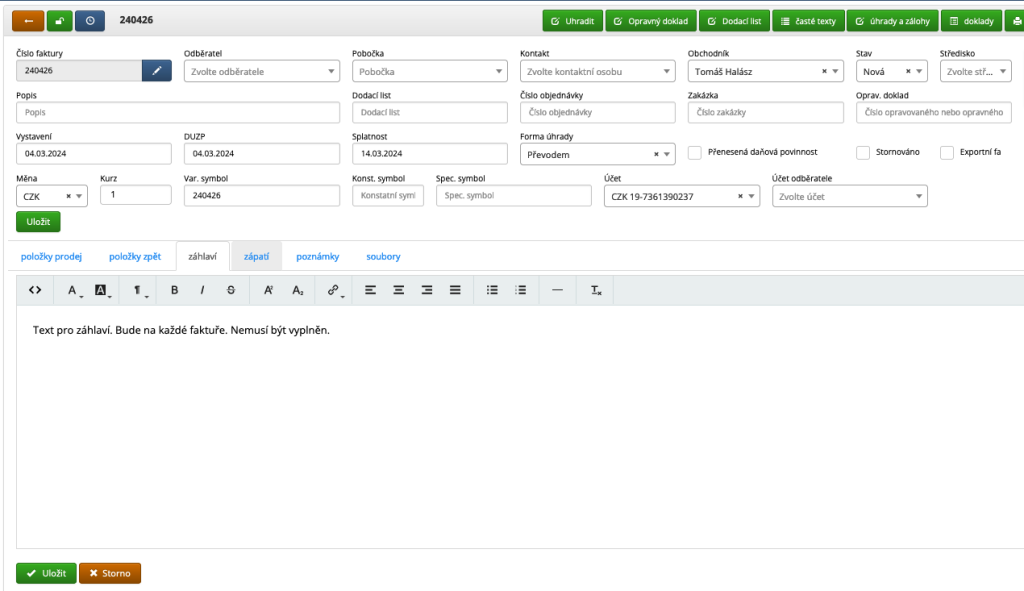Viewport: 1024px width, 591px height.
Task: Click the blue clock history icon
Action: [90, 20]
